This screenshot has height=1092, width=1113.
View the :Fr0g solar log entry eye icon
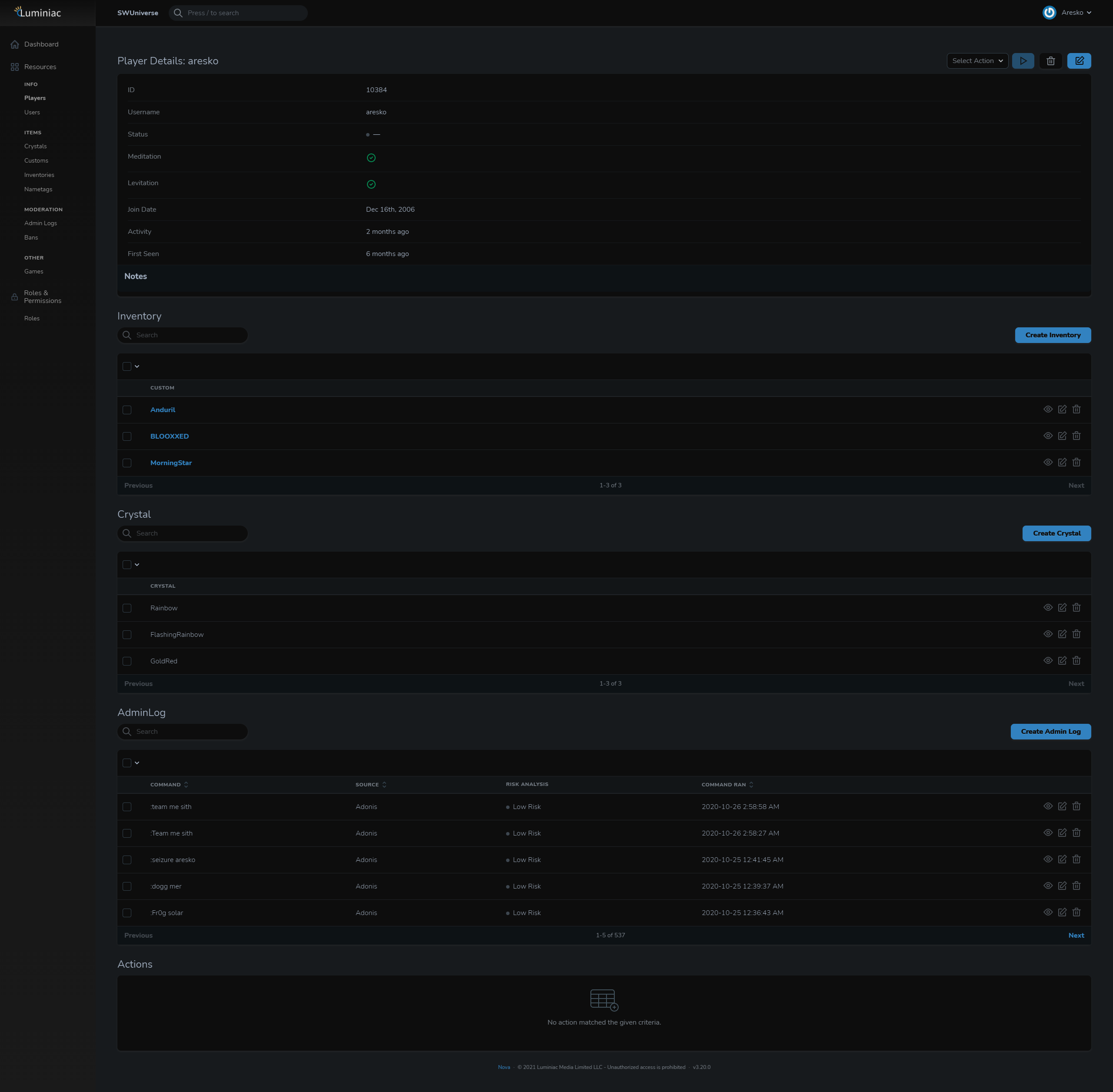pyautogui.click(x=1048, y=912)
